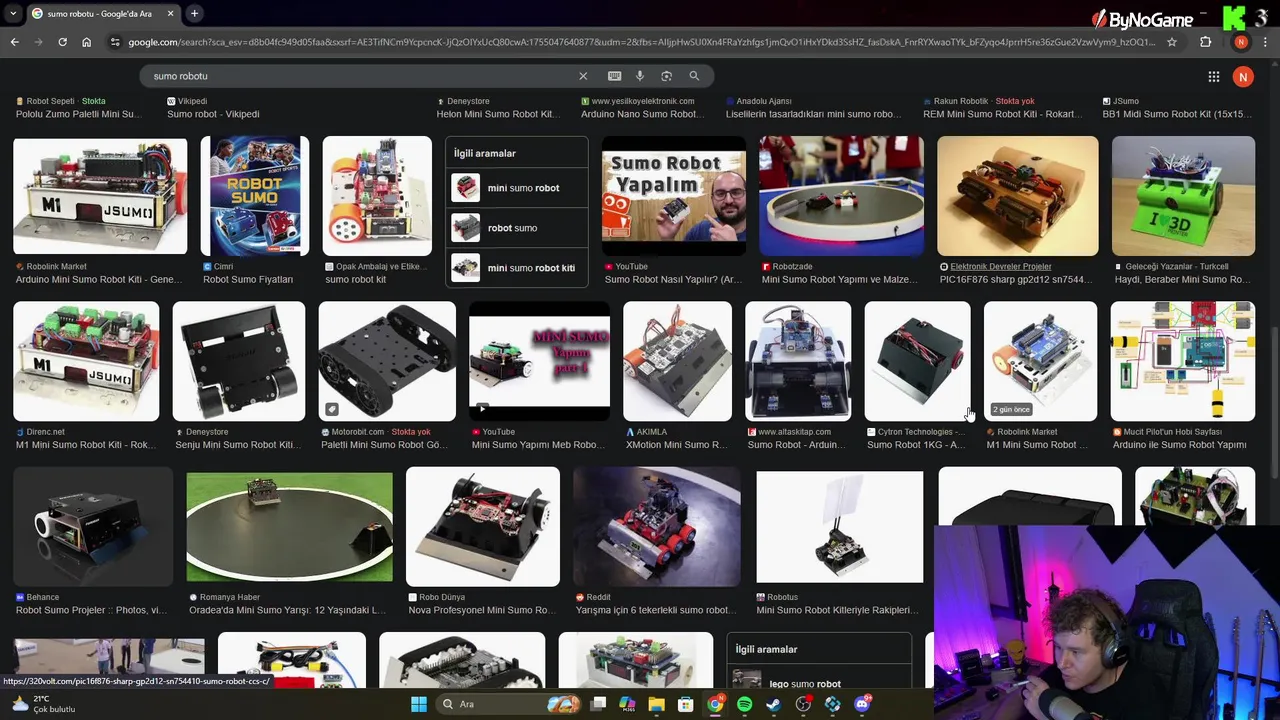Open Paletli Mini Sumo Robot image

click(x=387, y=361)
